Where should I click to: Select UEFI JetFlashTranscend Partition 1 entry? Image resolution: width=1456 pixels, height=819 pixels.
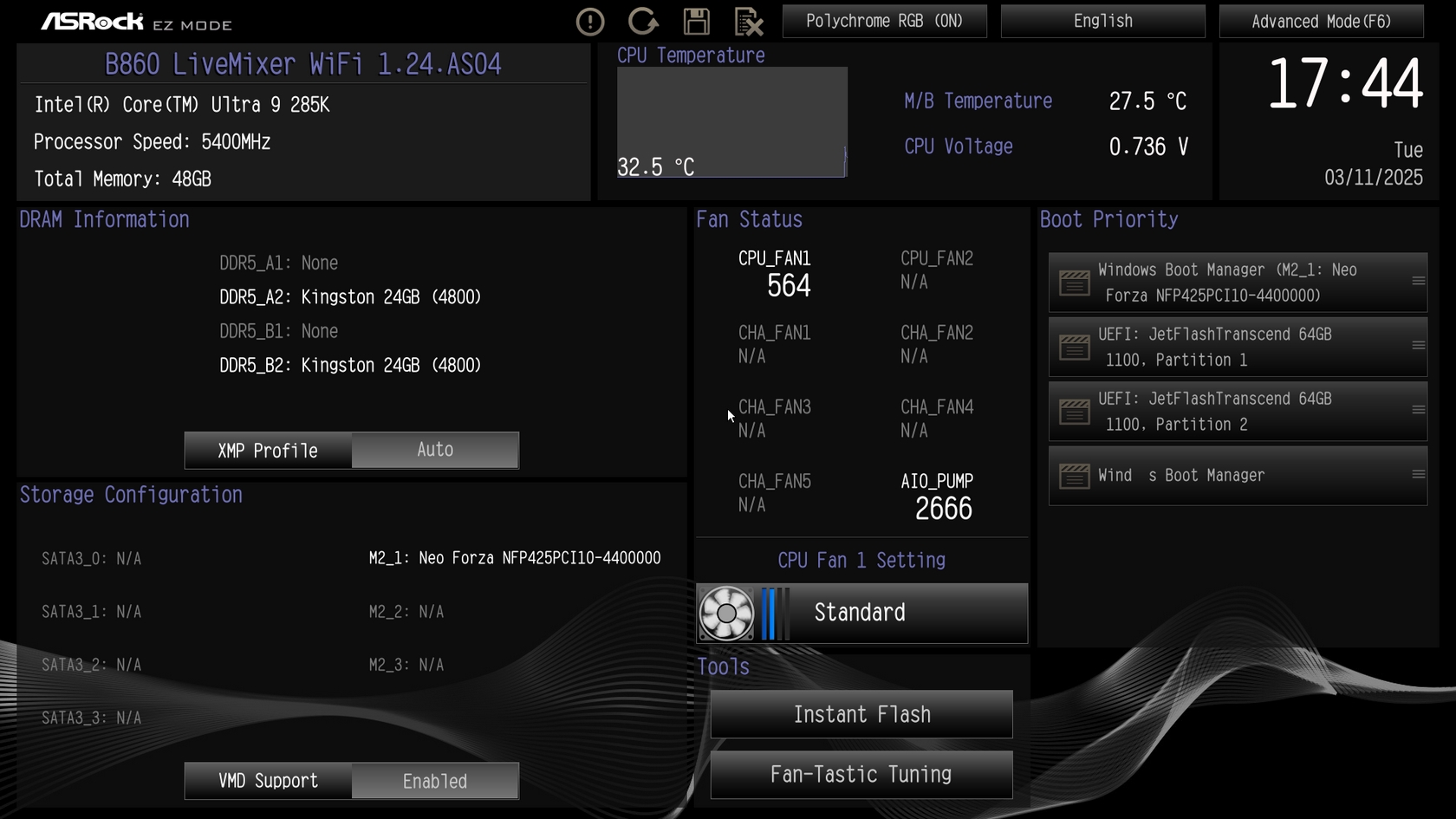tap(1238, 347)
